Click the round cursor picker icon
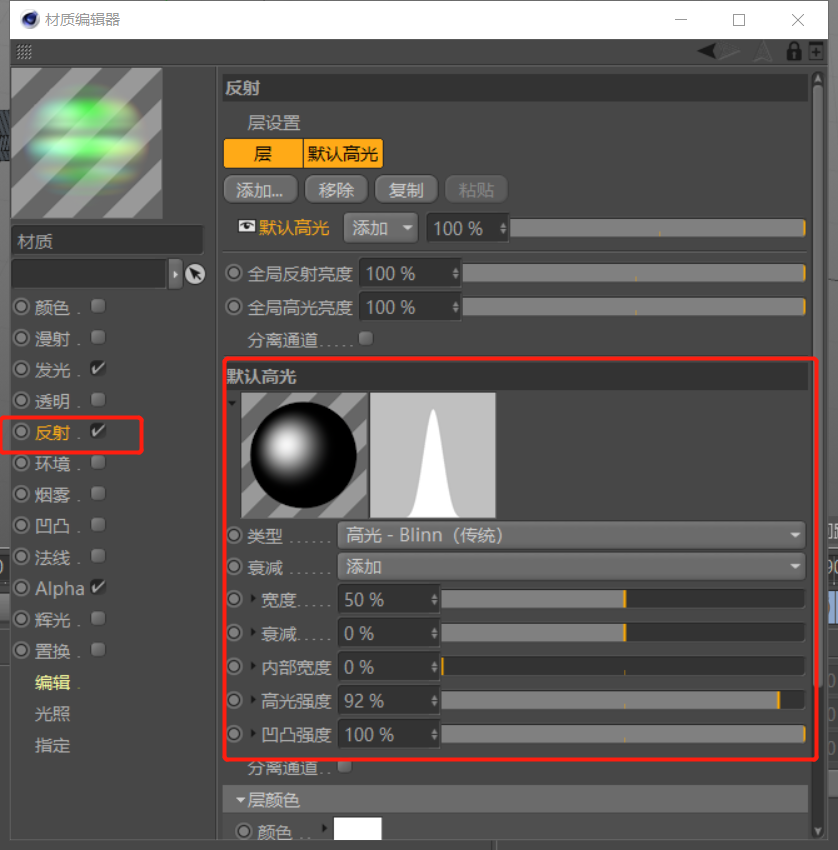The image size is (838, 850). (x=195, y=274)
